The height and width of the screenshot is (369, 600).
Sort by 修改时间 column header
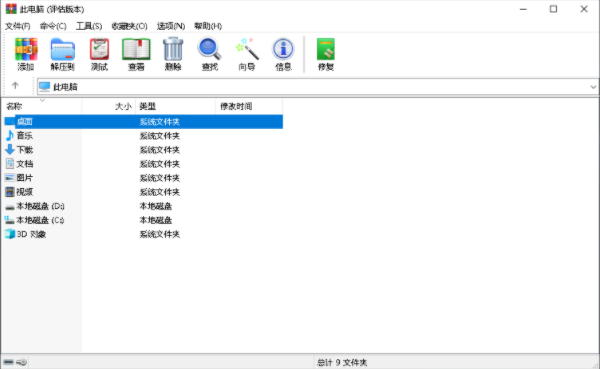249,106
